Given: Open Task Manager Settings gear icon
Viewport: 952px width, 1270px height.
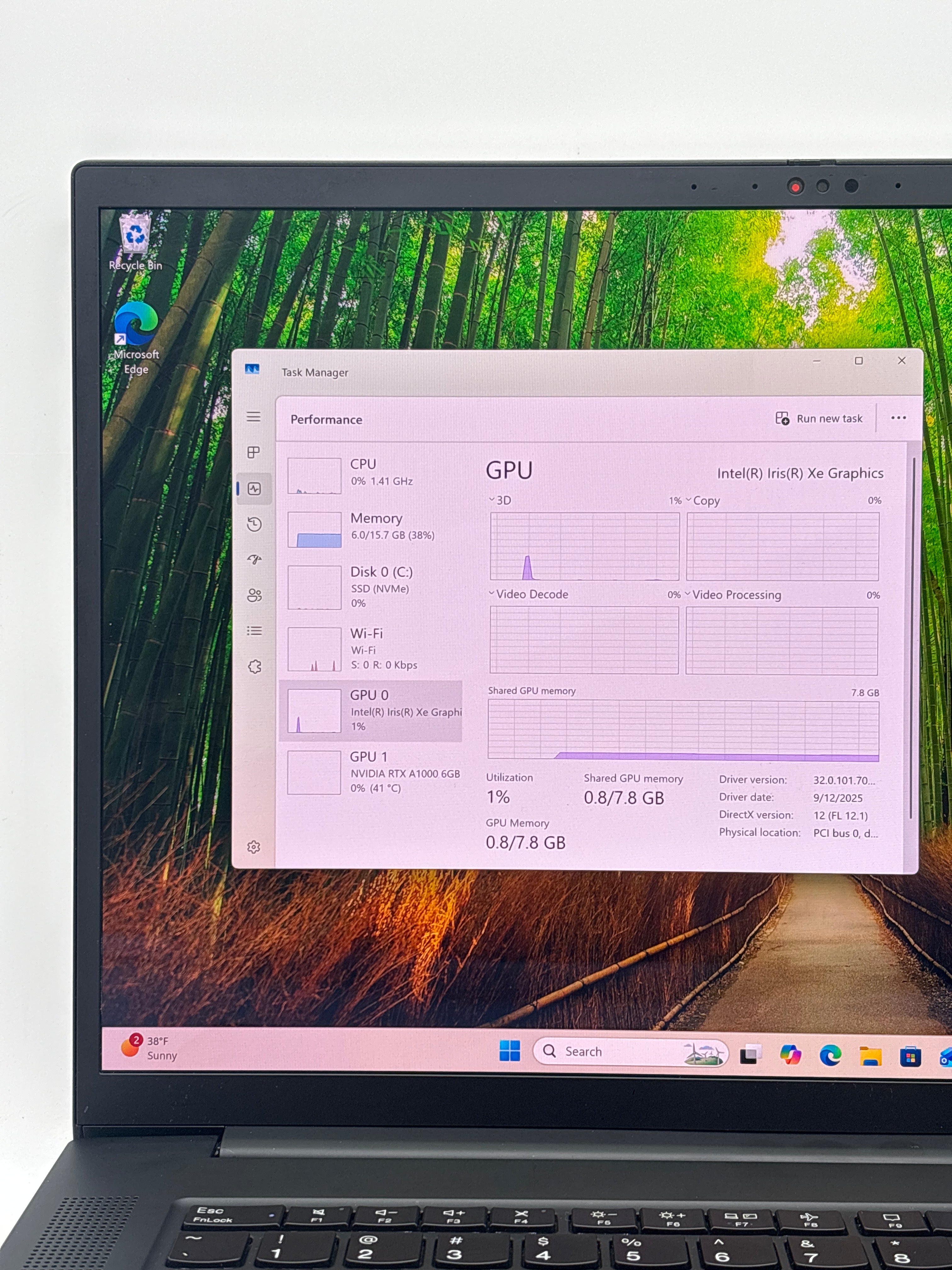Looking at the screenshot, I should [x=254, y=847].
